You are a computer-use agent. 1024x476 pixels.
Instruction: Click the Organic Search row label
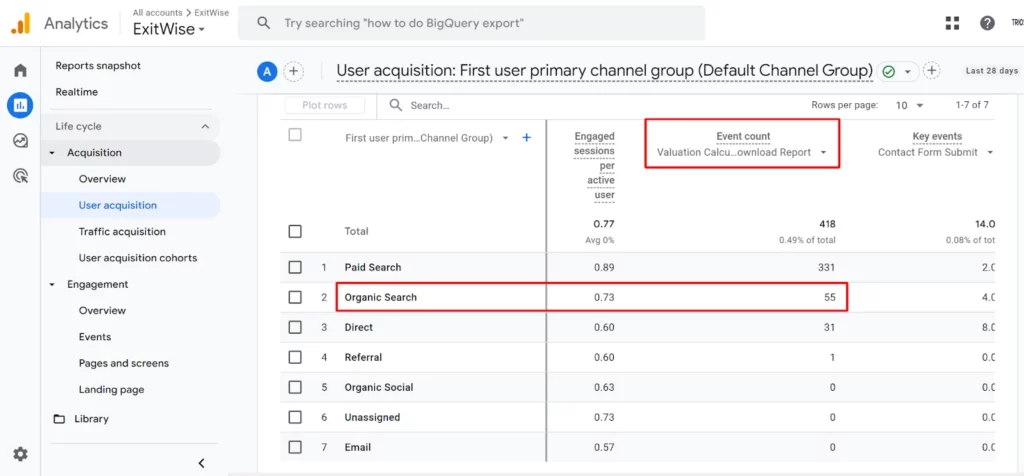(381, 297)
